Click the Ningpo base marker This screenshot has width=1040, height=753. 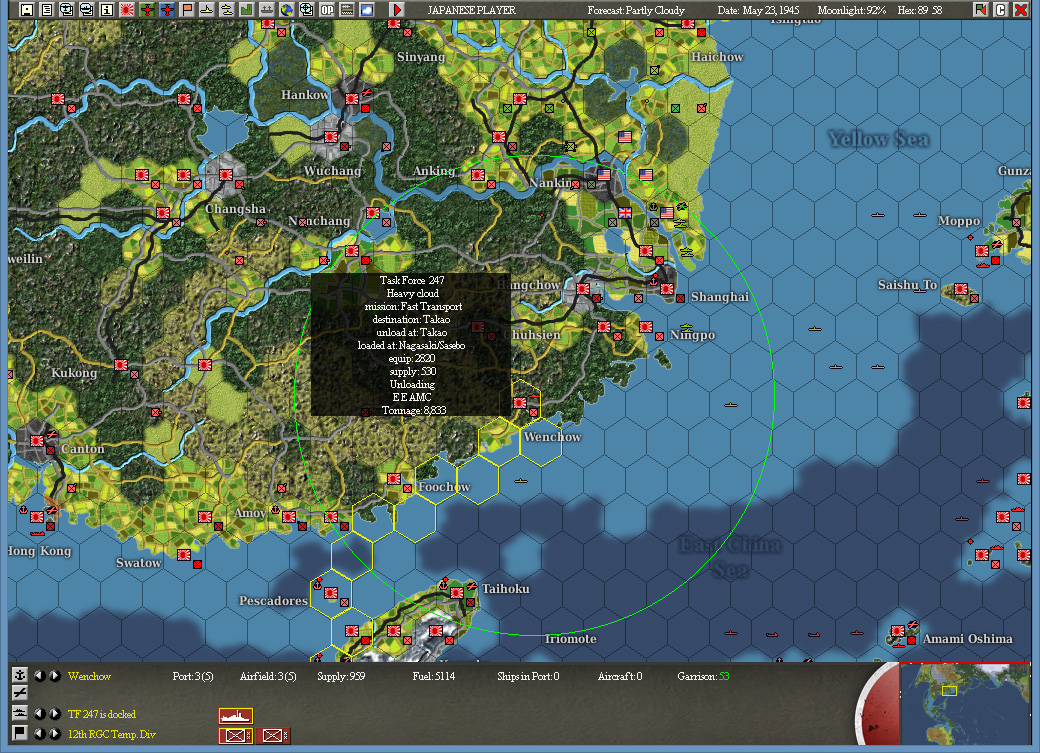point(645,326)
